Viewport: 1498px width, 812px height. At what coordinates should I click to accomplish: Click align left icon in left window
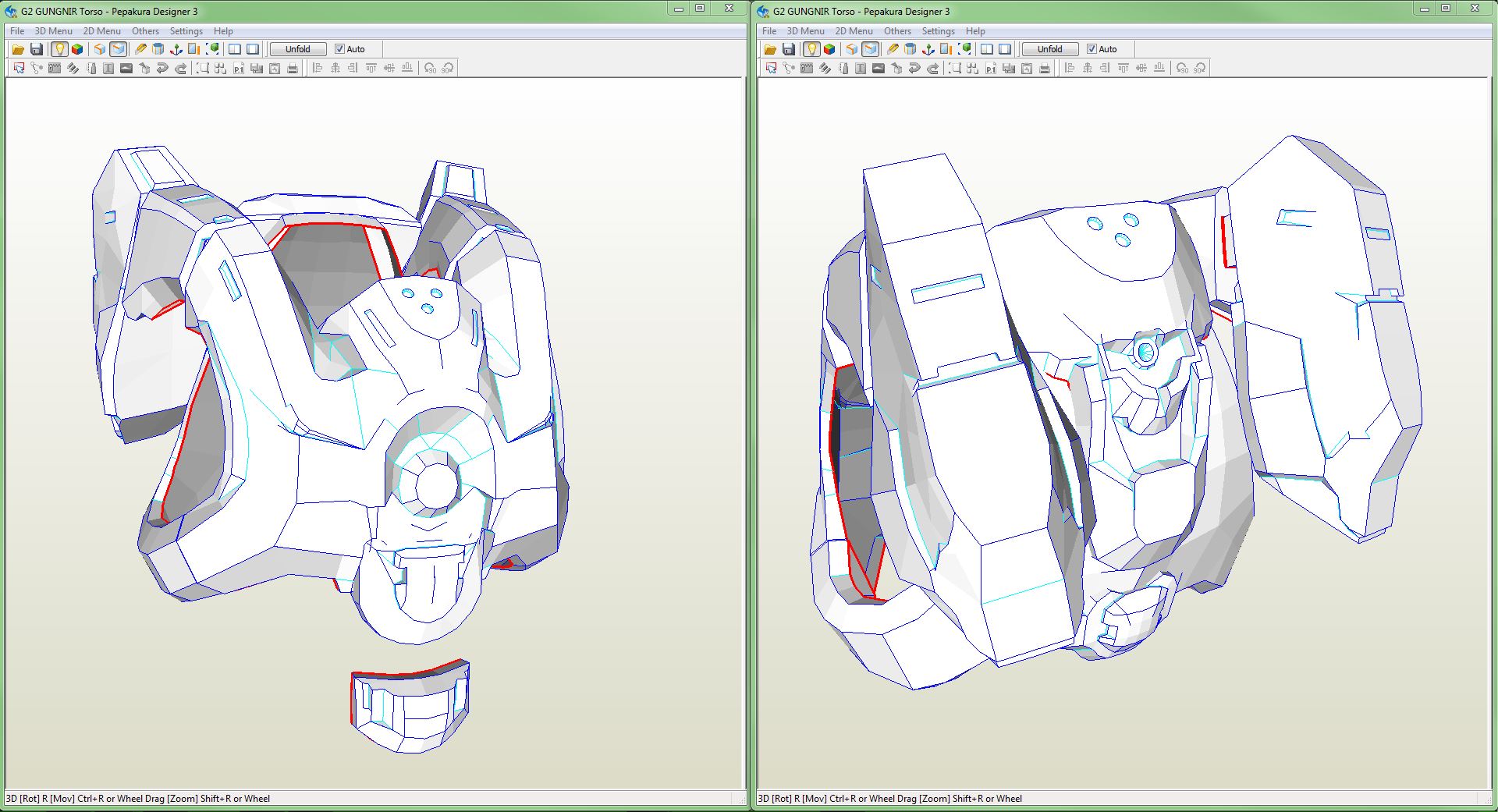point(318,69)
